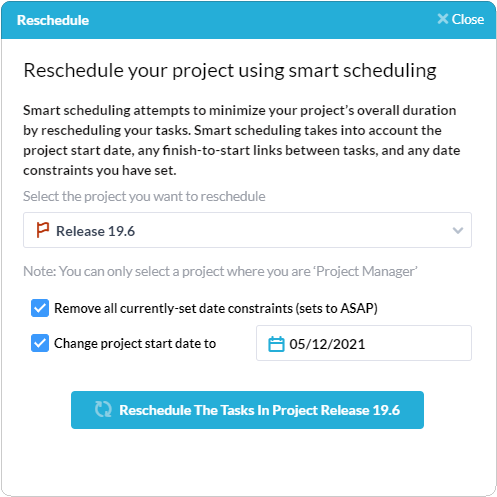Click the smart scheduling heading

230,71
